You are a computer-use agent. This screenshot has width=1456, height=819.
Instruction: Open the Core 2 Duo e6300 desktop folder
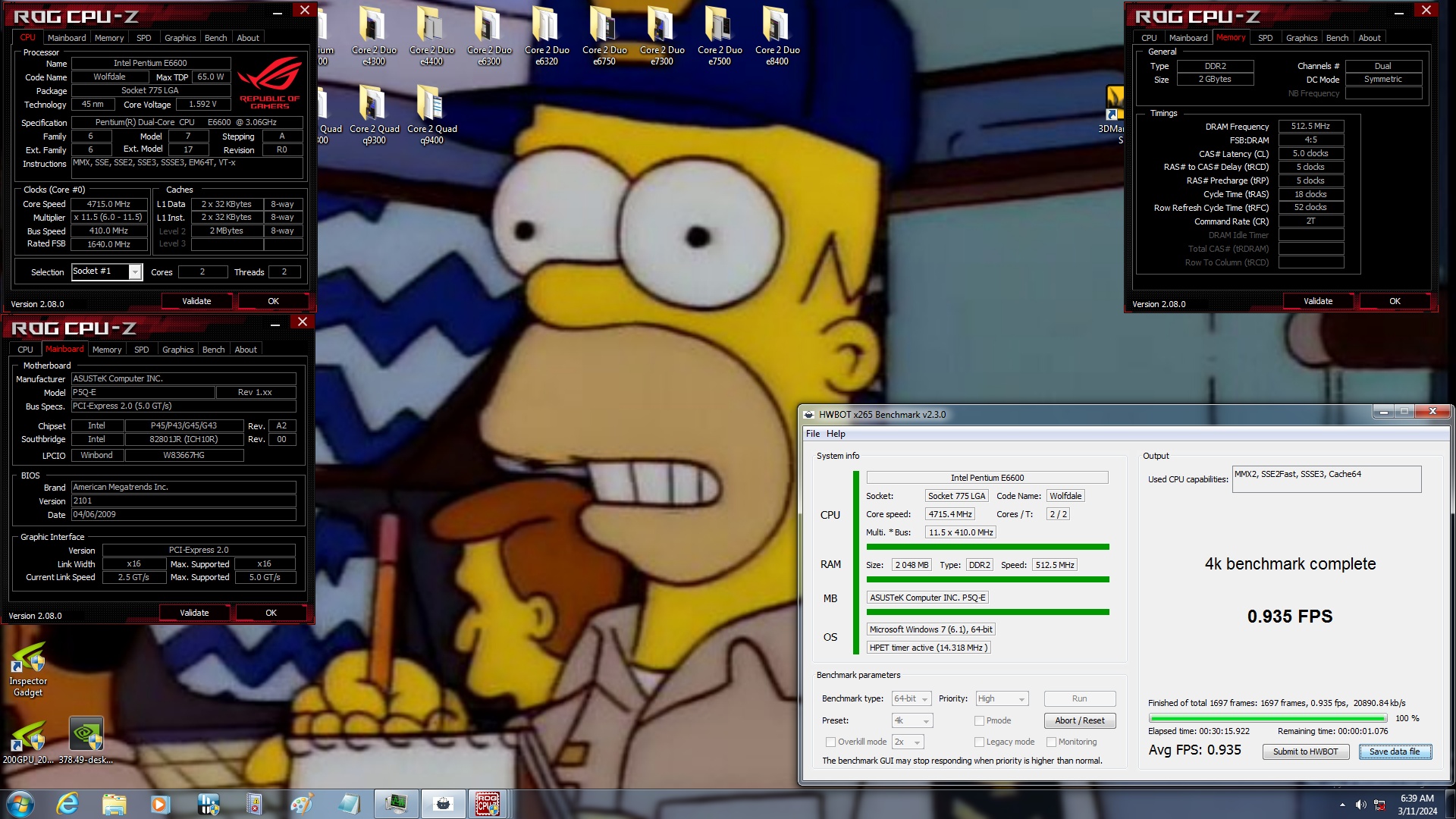(x=489, y=35)
